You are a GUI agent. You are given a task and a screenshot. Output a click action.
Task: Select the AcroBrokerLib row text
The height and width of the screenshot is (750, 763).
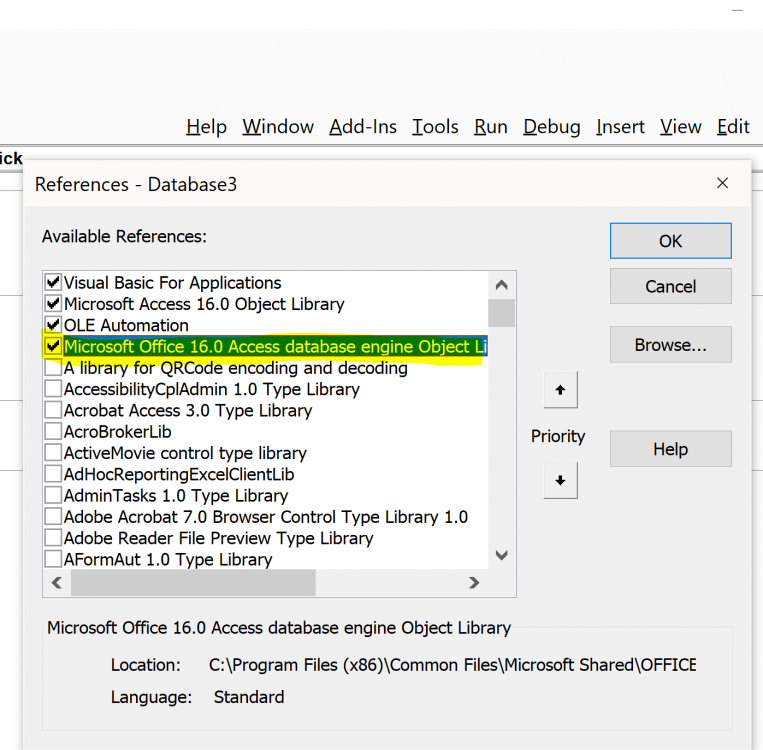pyautogui.click(x=118, y=432)
